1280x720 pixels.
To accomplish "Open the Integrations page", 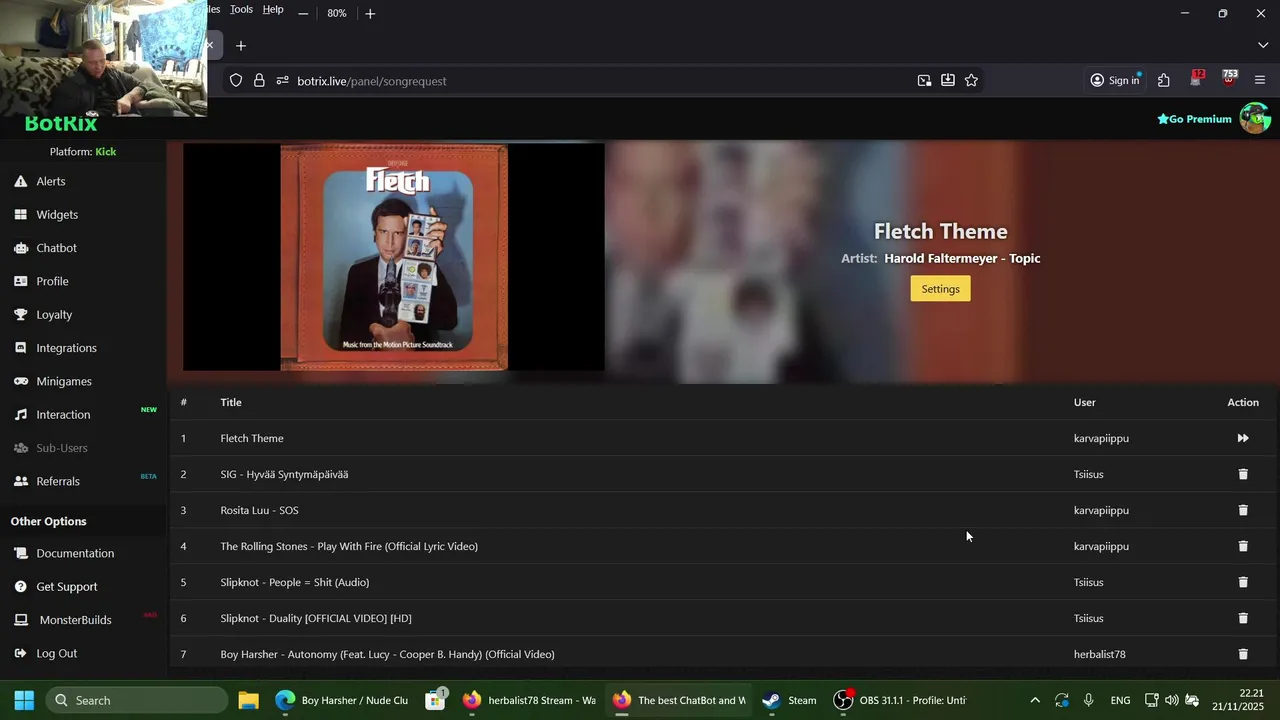I will (x=66, y=348).
